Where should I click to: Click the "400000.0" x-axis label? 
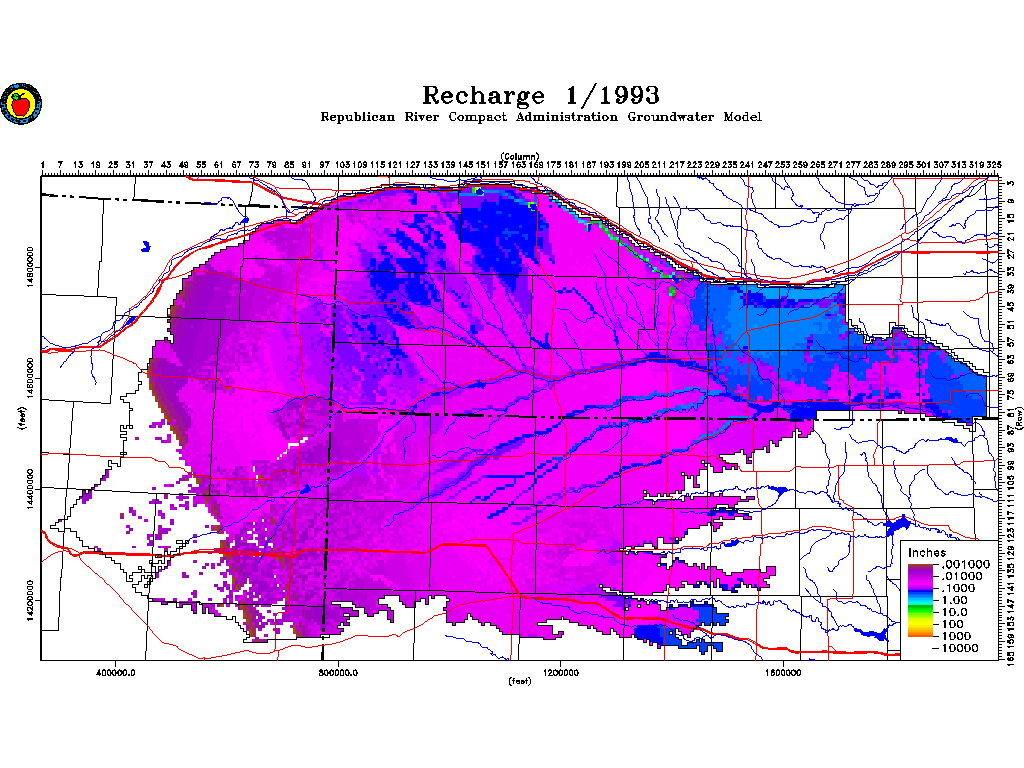(117, 673)
